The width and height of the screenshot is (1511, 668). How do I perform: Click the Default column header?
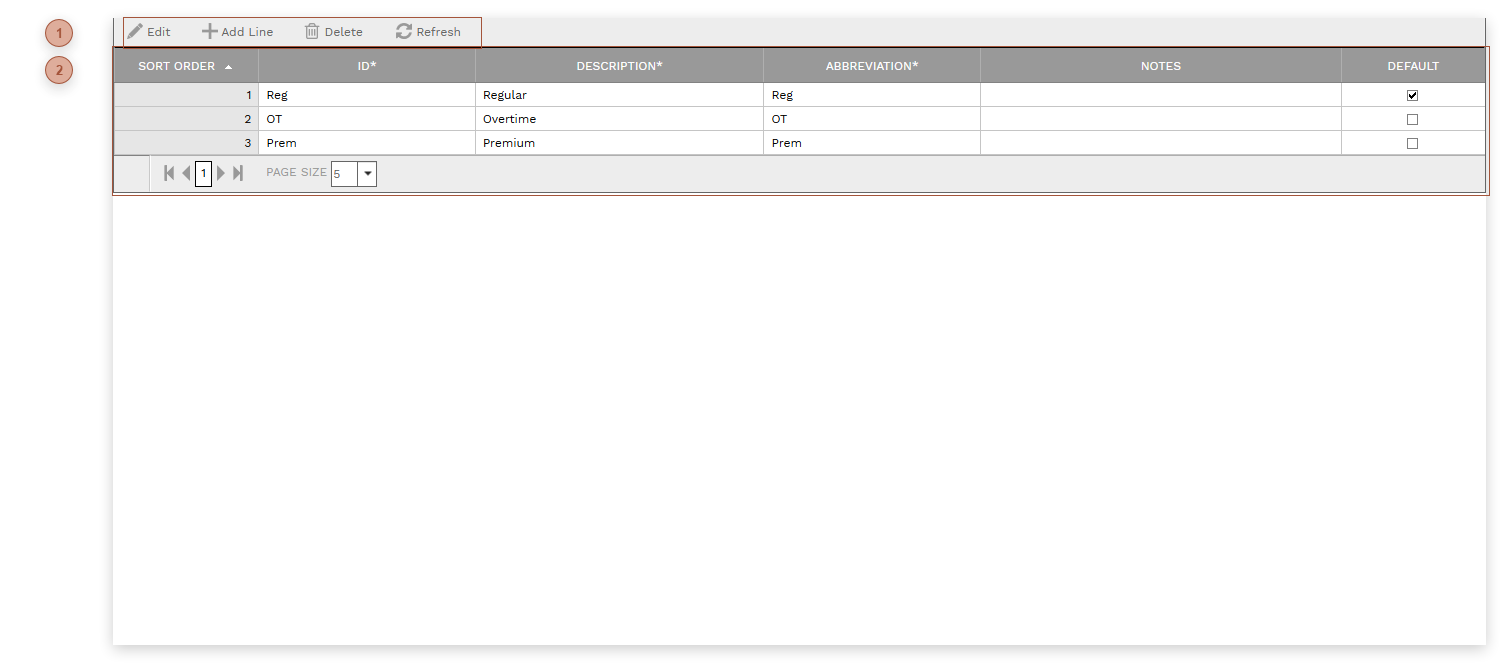click(x=1412, y=66)
